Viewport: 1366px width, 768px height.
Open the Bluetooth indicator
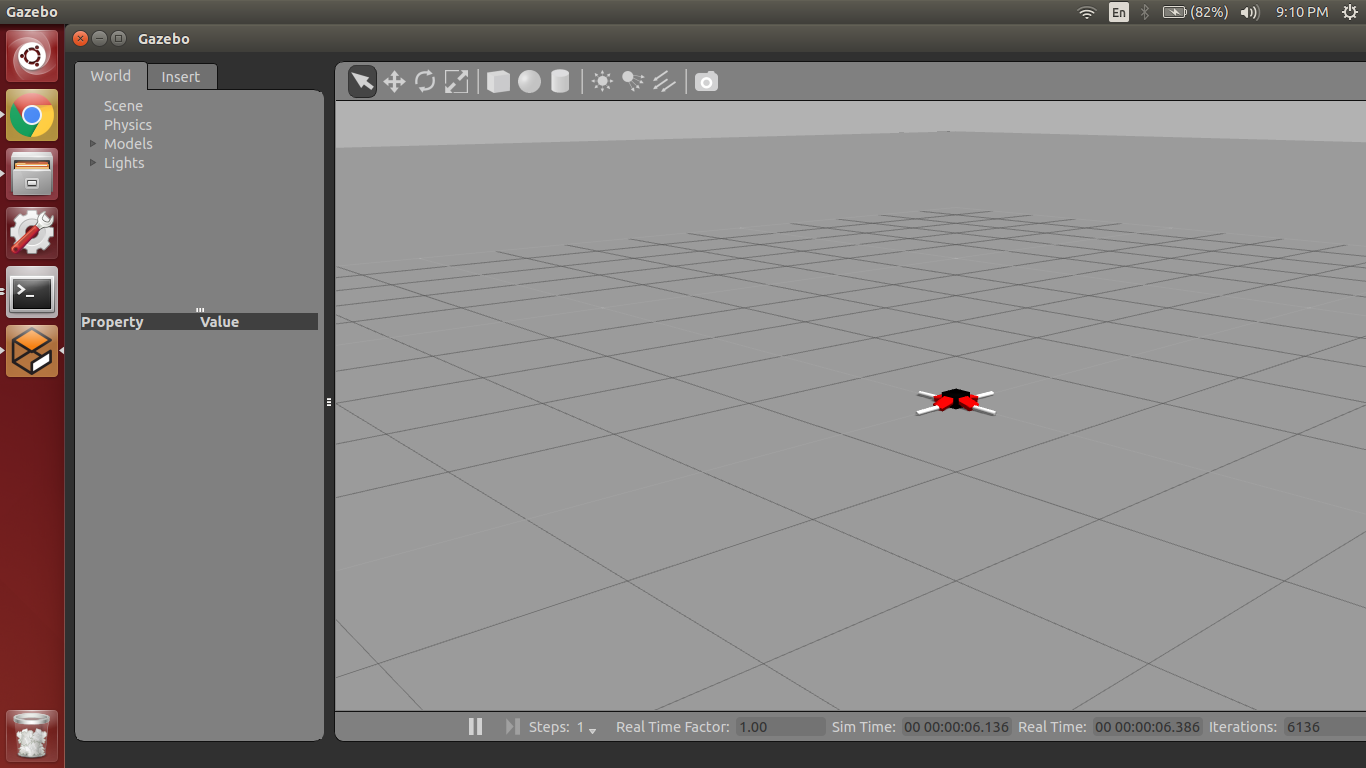pyautogui.click(x=1146, y=12)
